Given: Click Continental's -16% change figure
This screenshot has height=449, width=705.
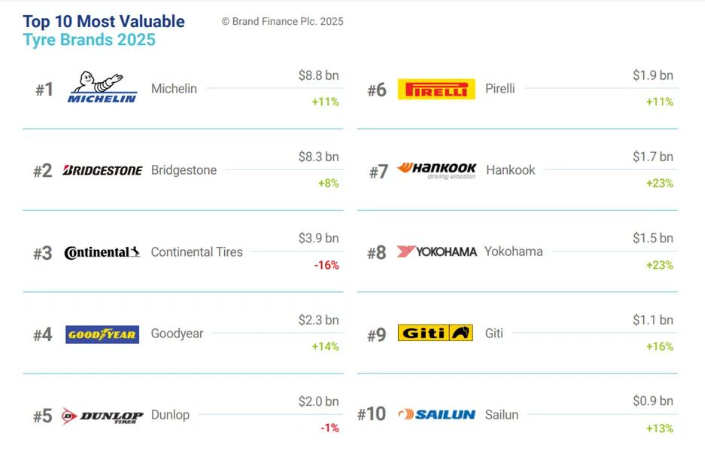Looking at the screenshot, I should tap(326, 265).
